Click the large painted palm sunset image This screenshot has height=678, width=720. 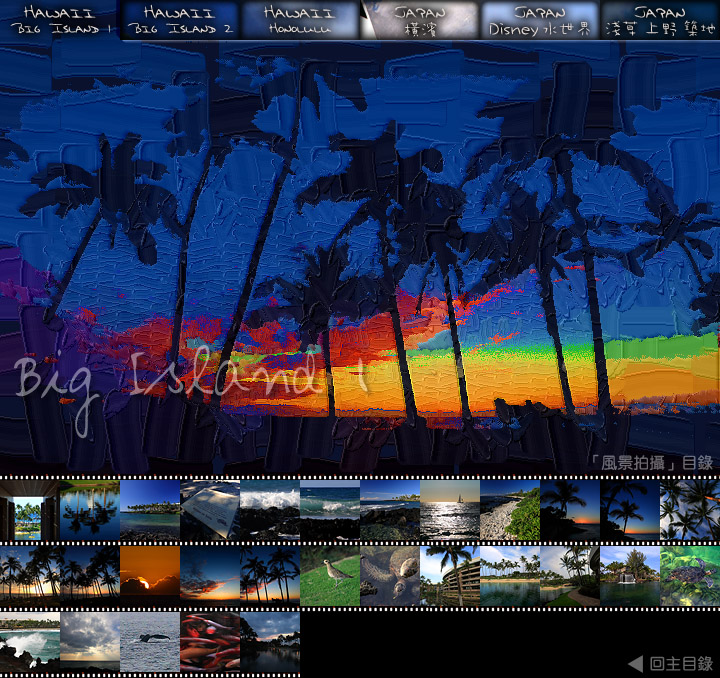pyautogui.click(x=360, y=250)
